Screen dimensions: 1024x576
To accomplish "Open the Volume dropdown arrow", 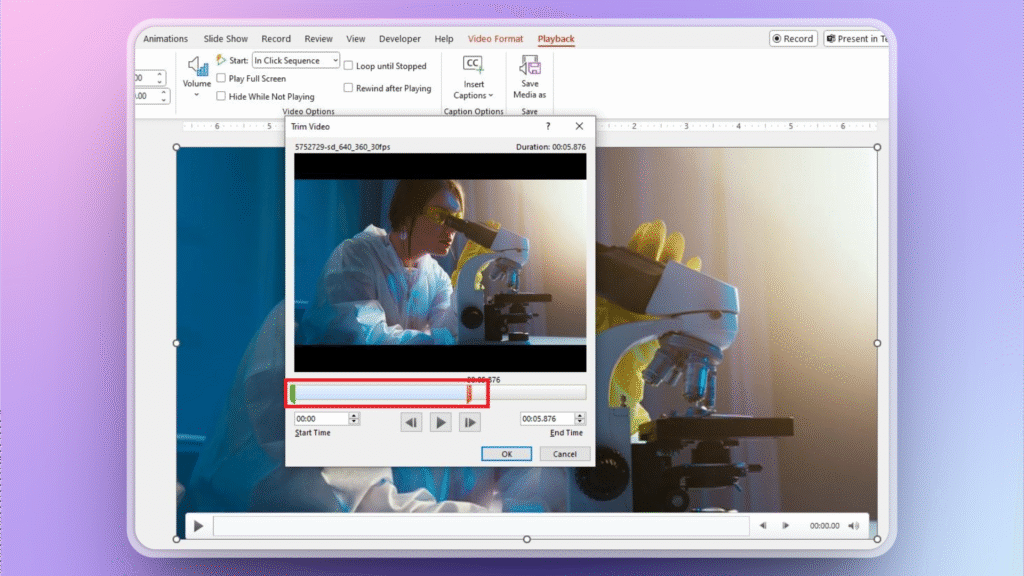I will point(196,93).
